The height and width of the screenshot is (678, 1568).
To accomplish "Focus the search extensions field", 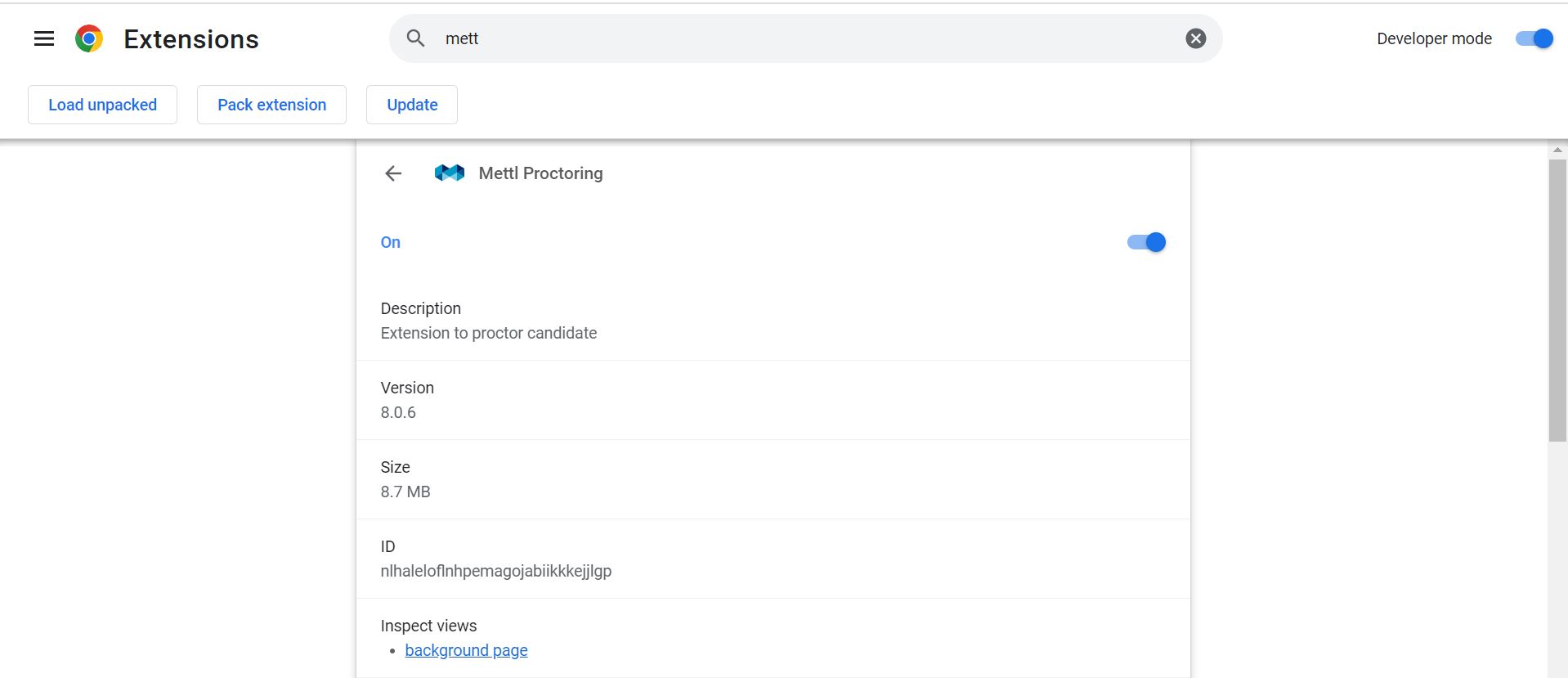I will click(x=809, y=38).
